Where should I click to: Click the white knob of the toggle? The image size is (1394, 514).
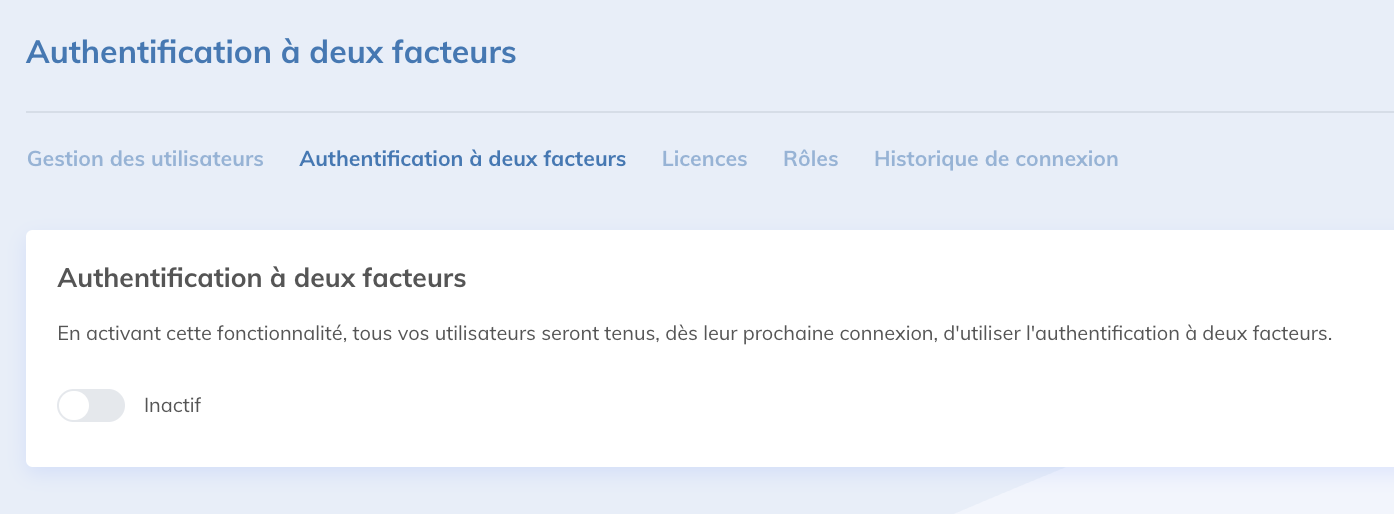tap(75, 406)
